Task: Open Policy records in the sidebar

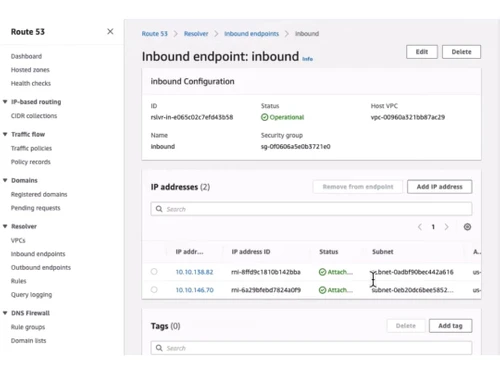Action: point(31,162)
